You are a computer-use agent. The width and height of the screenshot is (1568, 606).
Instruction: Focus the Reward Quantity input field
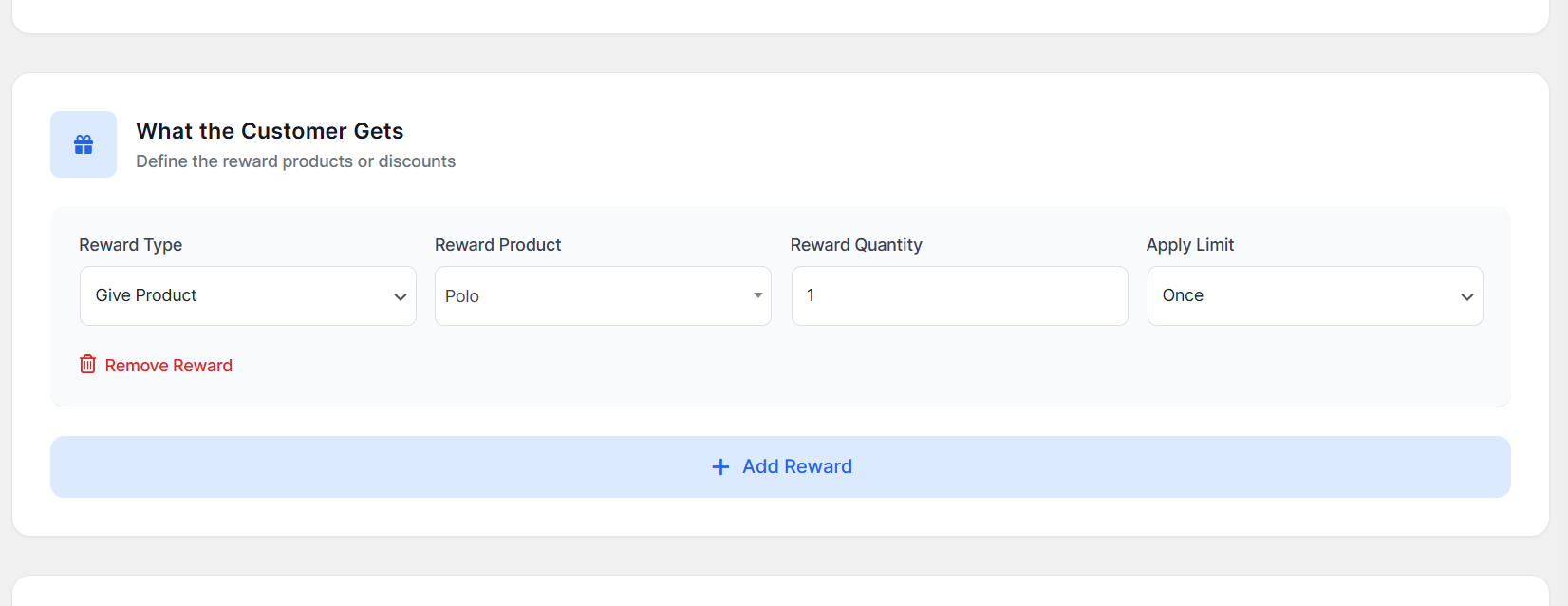coord(959,295)
